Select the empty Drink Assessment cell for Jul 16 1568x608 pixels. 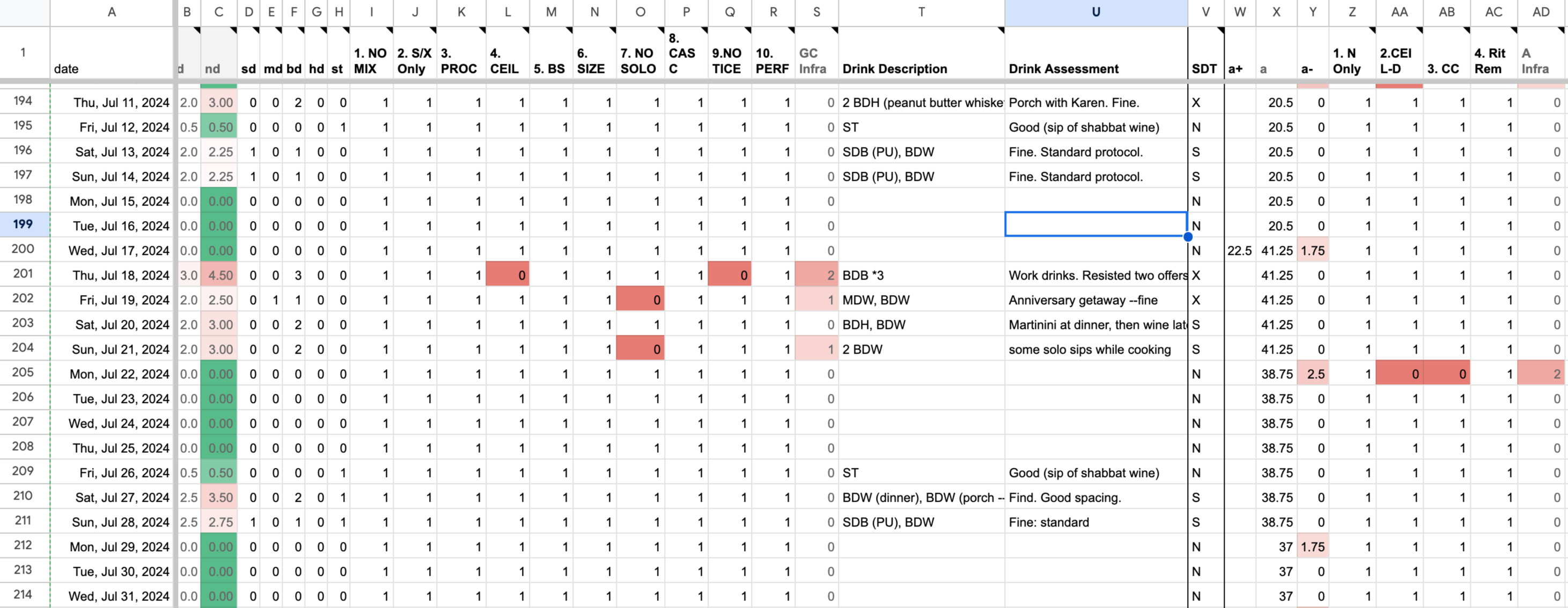coord(1095,225)
